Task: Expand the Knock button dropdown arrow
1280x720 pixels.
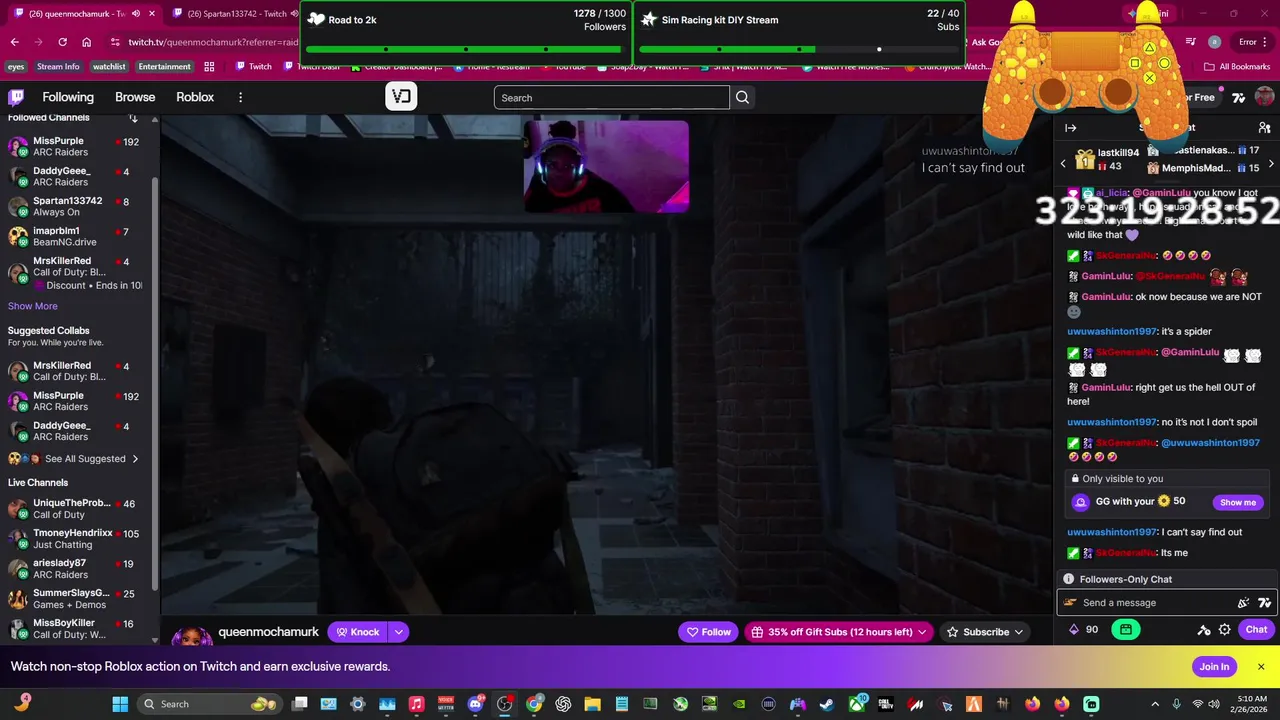Action: coord(398,632)
